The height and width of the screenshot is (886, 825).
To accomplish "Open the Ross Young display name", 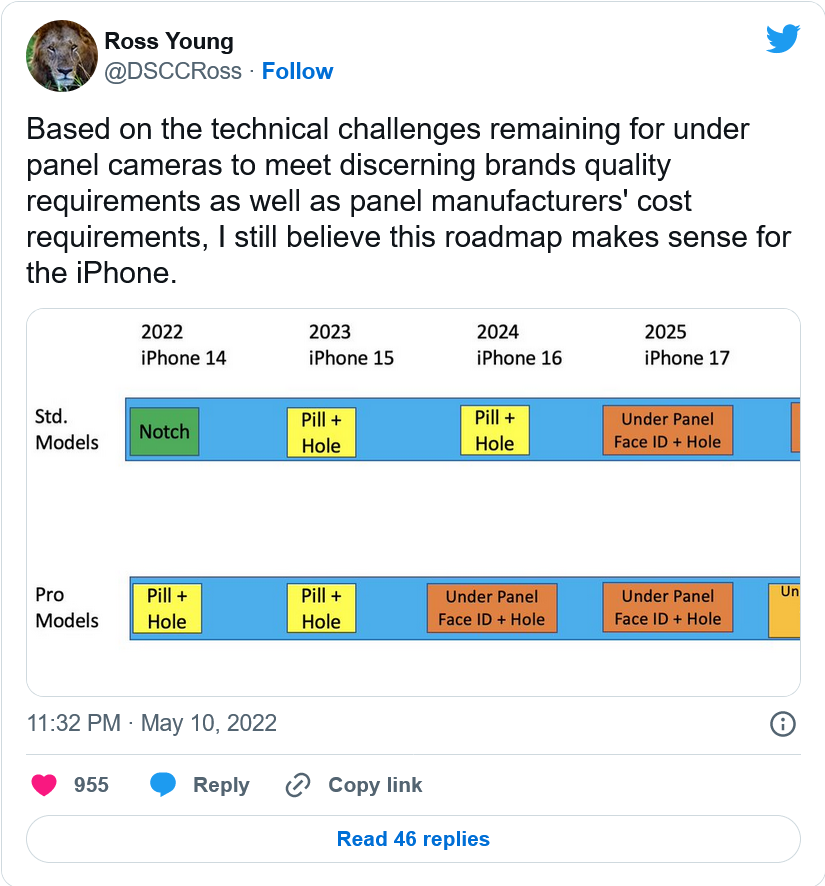I will point(169,41).
